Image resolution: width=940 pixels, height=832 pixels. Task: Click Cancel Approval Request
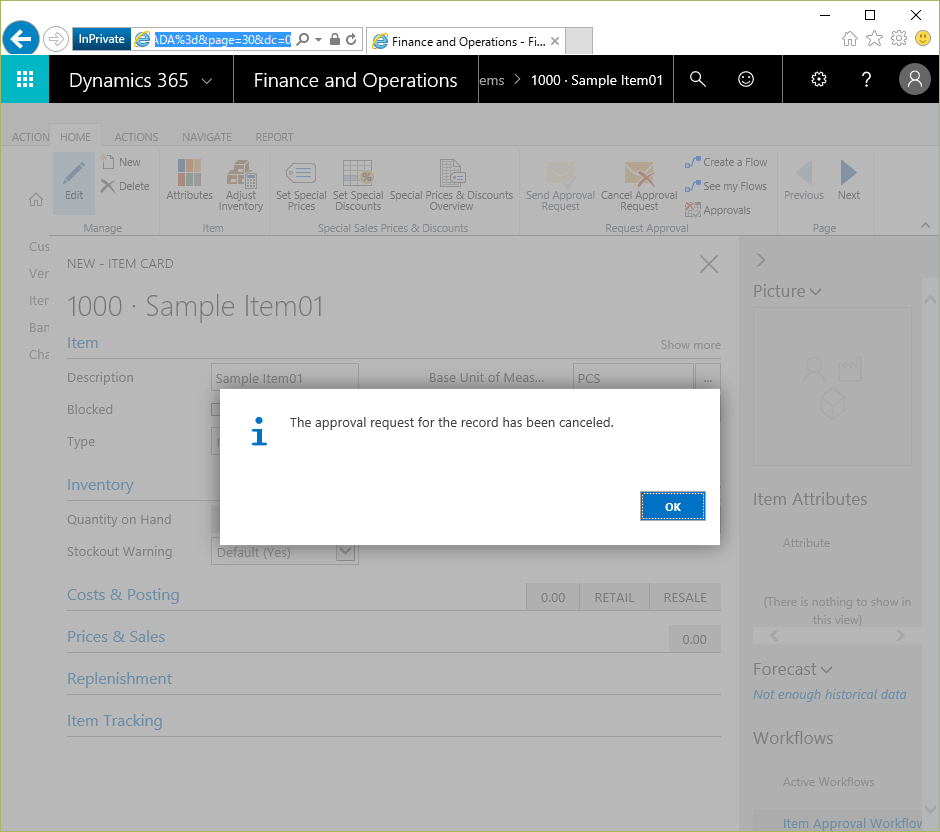[x=639, y=186]
